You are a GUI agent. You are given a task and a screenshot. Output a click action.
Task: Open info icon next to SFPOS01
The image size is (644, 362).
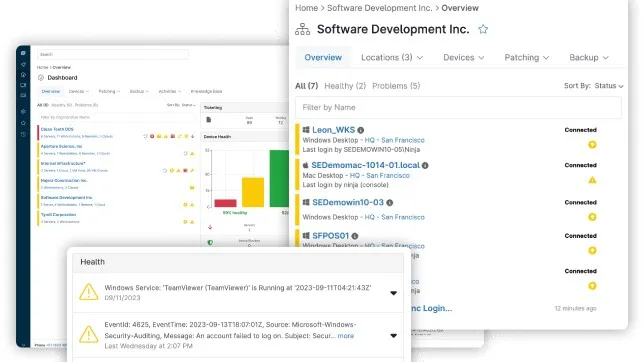tap(355, 236)
